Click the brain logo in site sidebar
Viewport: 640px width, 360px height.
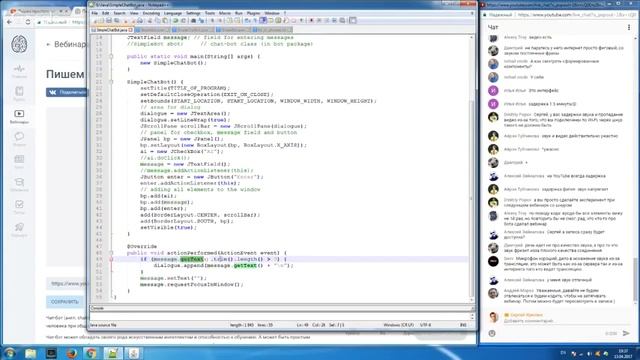pos(19,44)
